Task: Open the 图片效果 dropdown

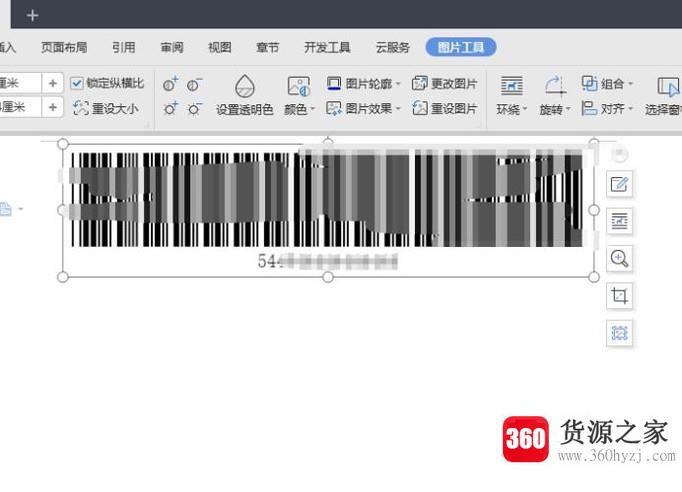Action: (x=363, y=108)
